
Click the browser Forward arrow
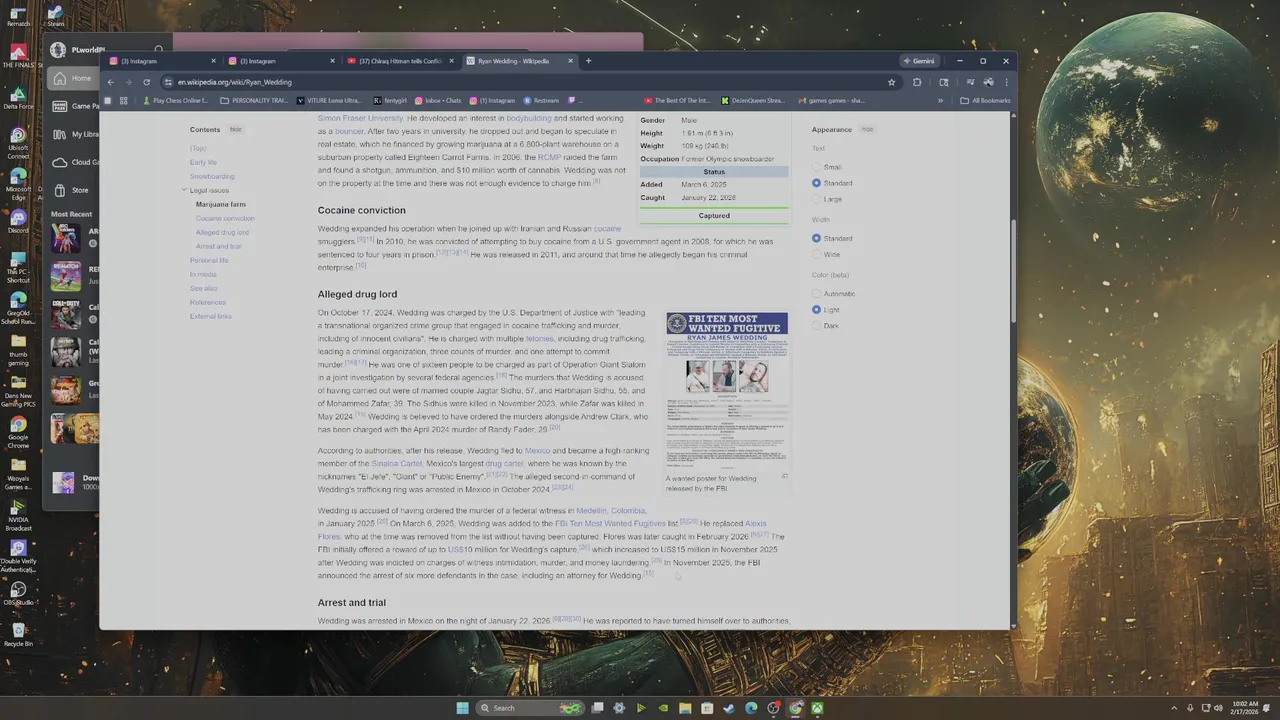pos(128,82)
